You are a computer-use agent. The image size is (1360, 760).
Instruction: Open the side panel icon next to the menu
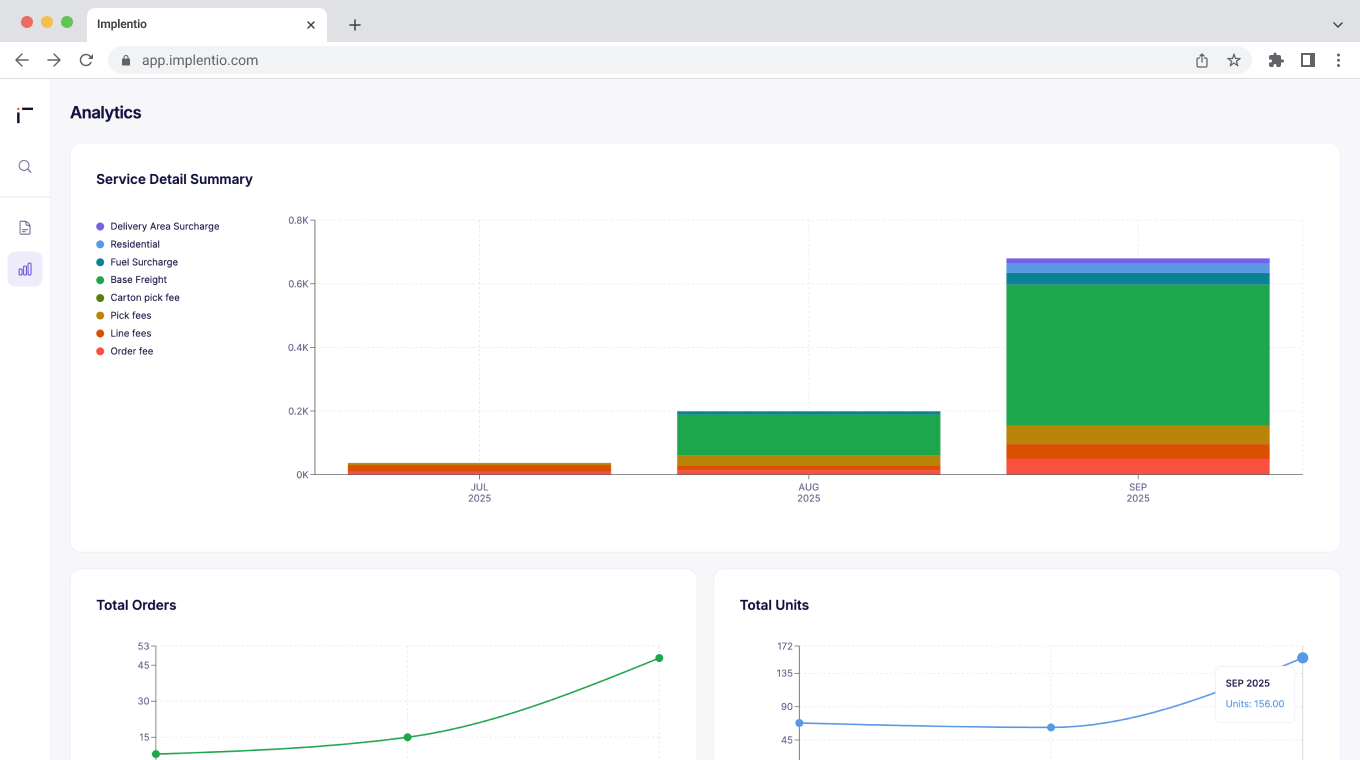click(1307, 60)
